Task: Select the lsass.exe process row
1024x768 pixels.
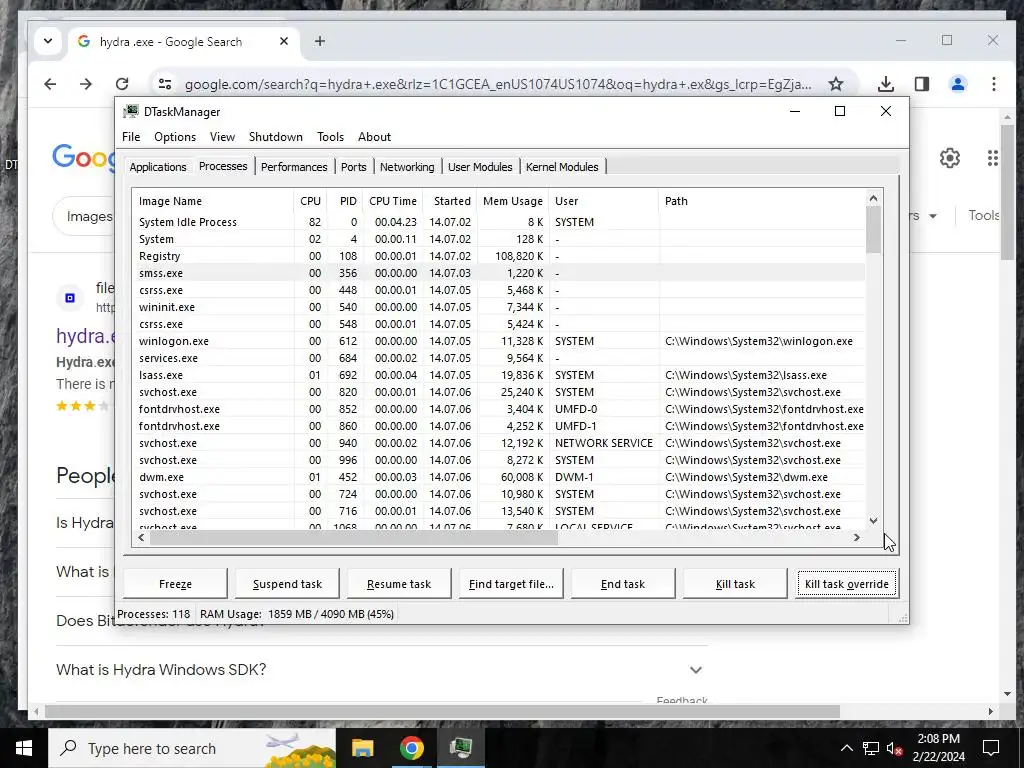Action: pyautogui.click(x=499, y=375)
